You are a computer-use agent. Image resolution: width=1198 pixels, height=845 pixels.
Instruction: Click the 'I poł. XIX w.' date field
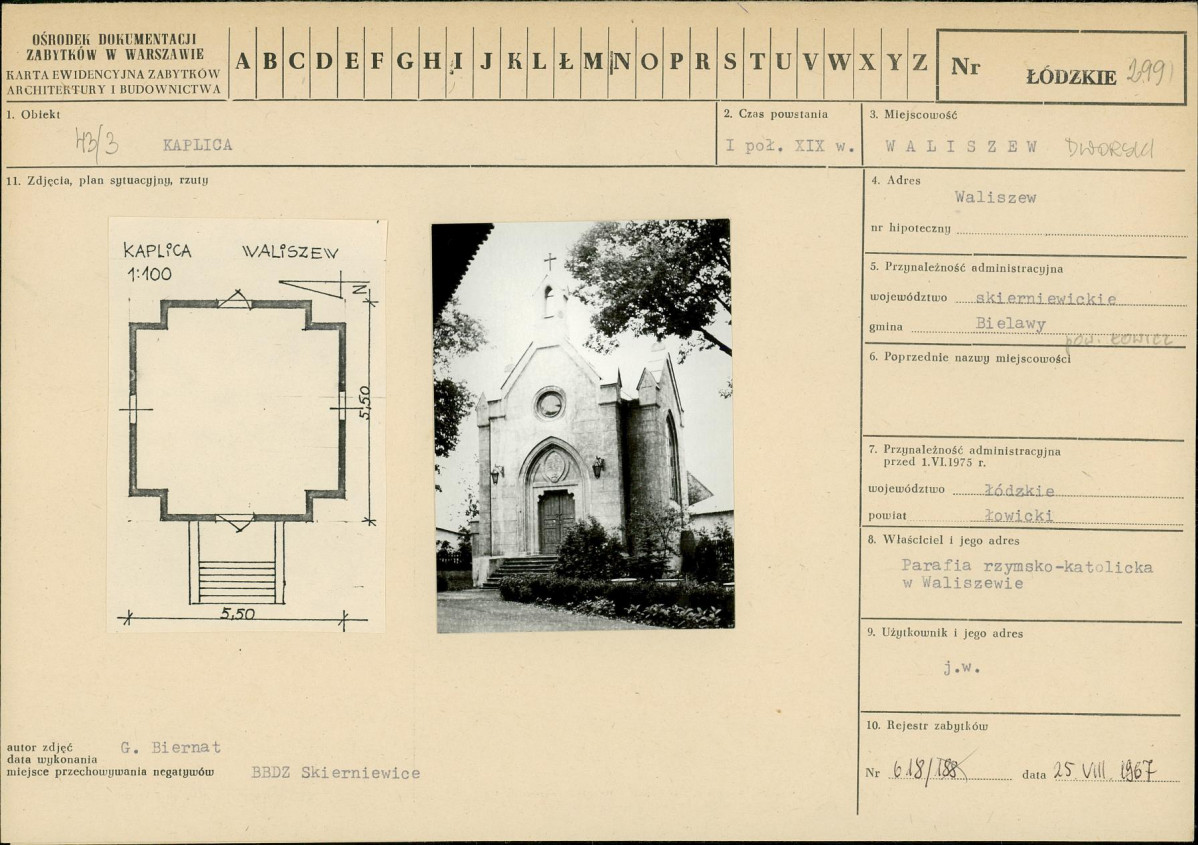[790, 146]
